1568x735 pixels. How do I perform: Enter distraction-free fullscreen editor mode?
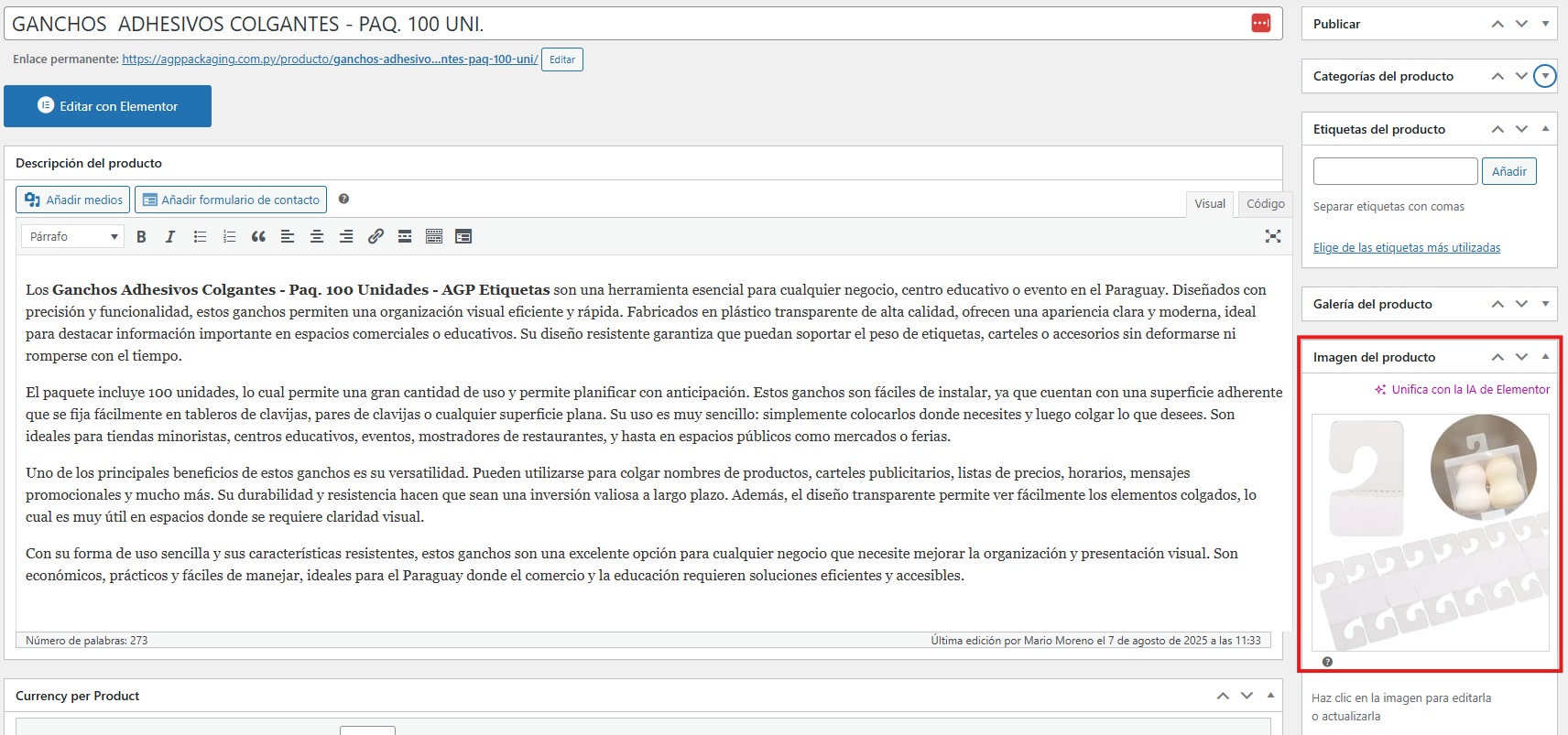click(1273, 236)
